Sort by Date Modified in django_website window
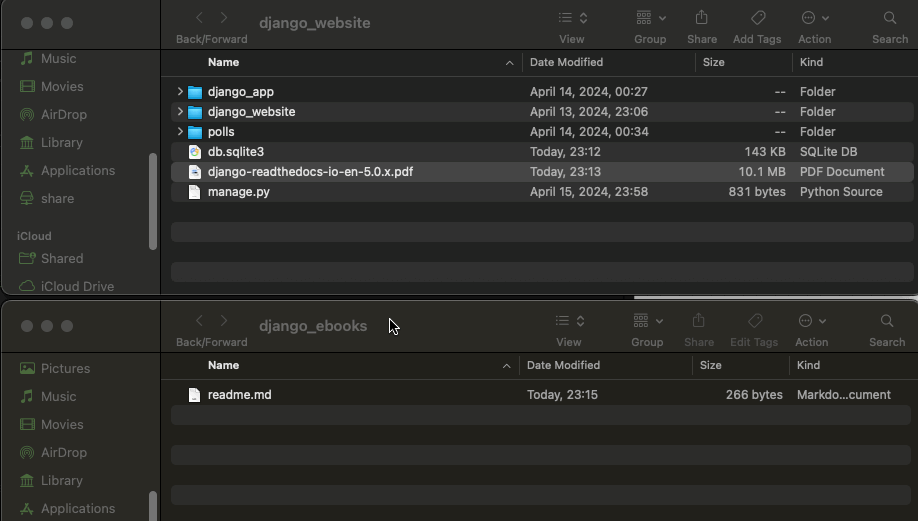This screenshot has height=521, width=918. coord(566,62)
